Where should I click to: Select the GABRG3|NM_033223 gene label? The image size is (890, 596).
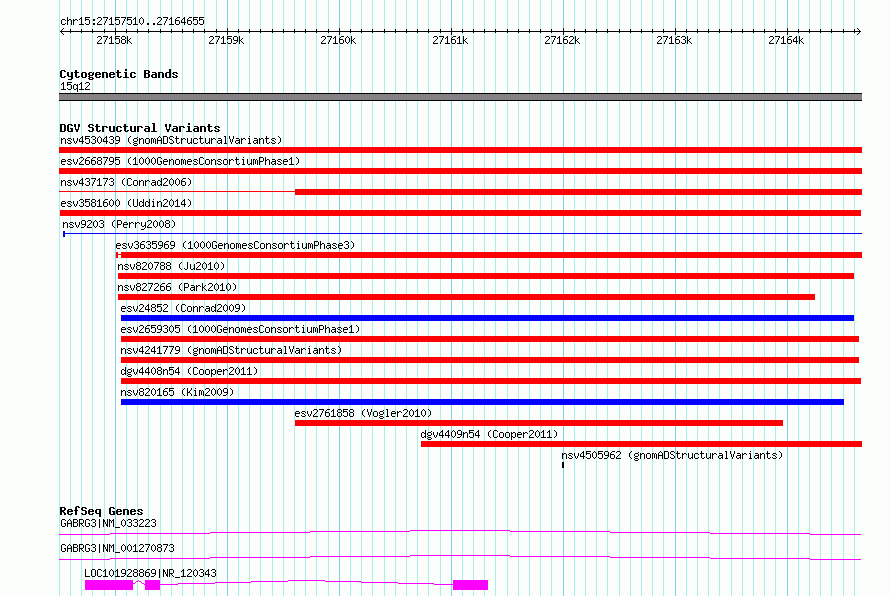[x=108, y=523]
